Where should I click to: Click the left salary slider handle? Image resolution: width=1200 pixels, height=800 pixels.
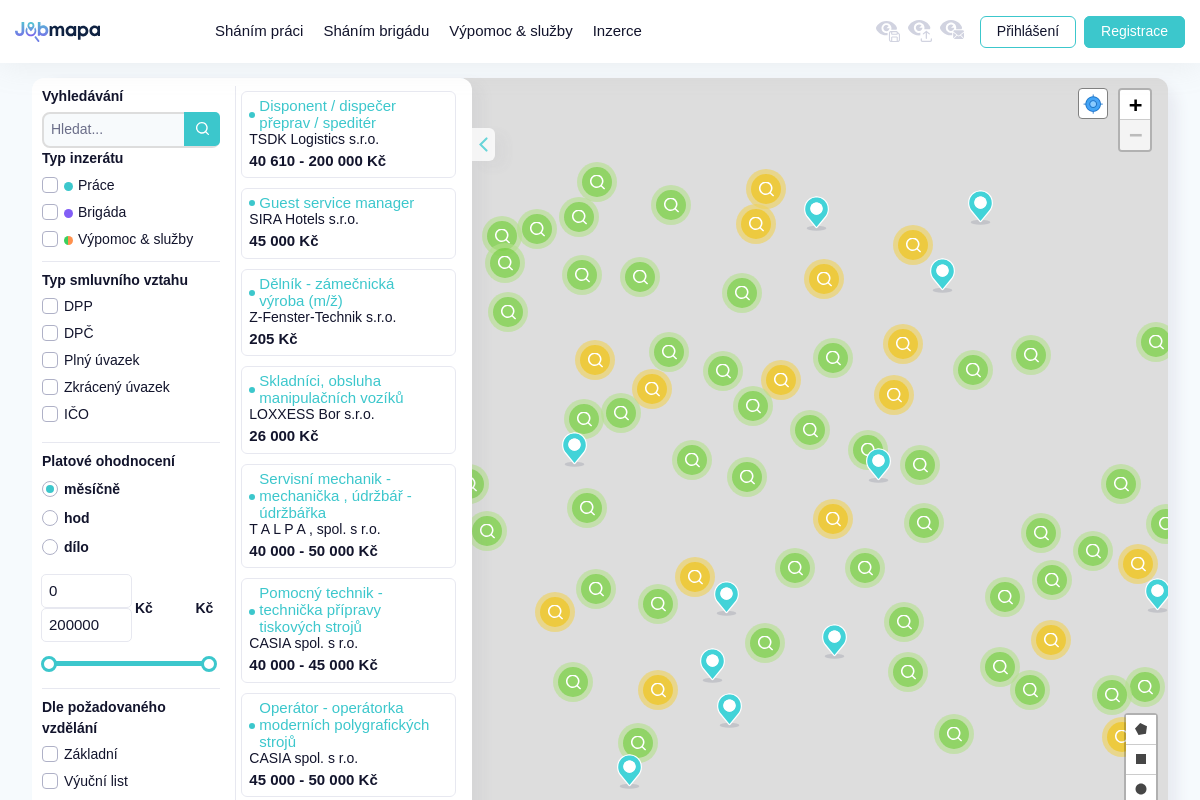click(x=49, y=664)
